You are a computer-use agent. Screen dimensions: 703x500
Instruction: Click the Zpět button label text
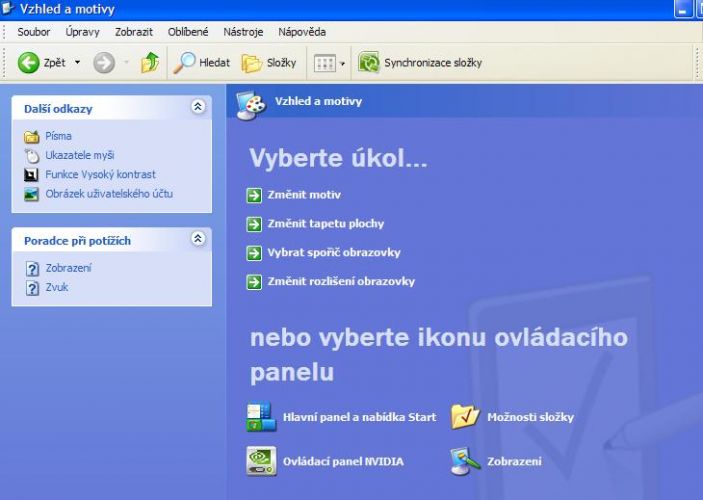tap(54, 63)
